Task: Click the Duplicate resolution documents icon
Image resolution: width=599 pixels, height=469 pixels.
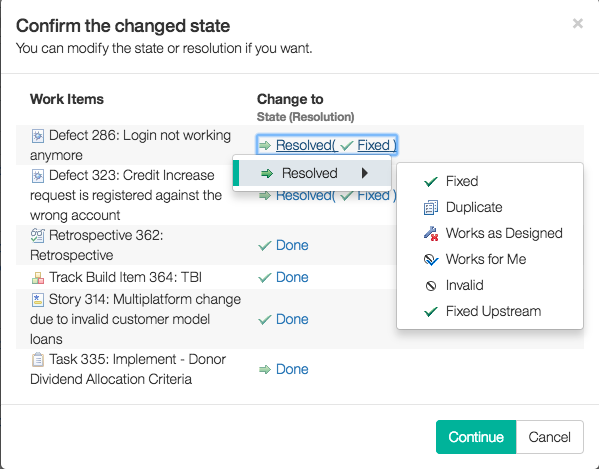Action: click(x=431, y=207)
